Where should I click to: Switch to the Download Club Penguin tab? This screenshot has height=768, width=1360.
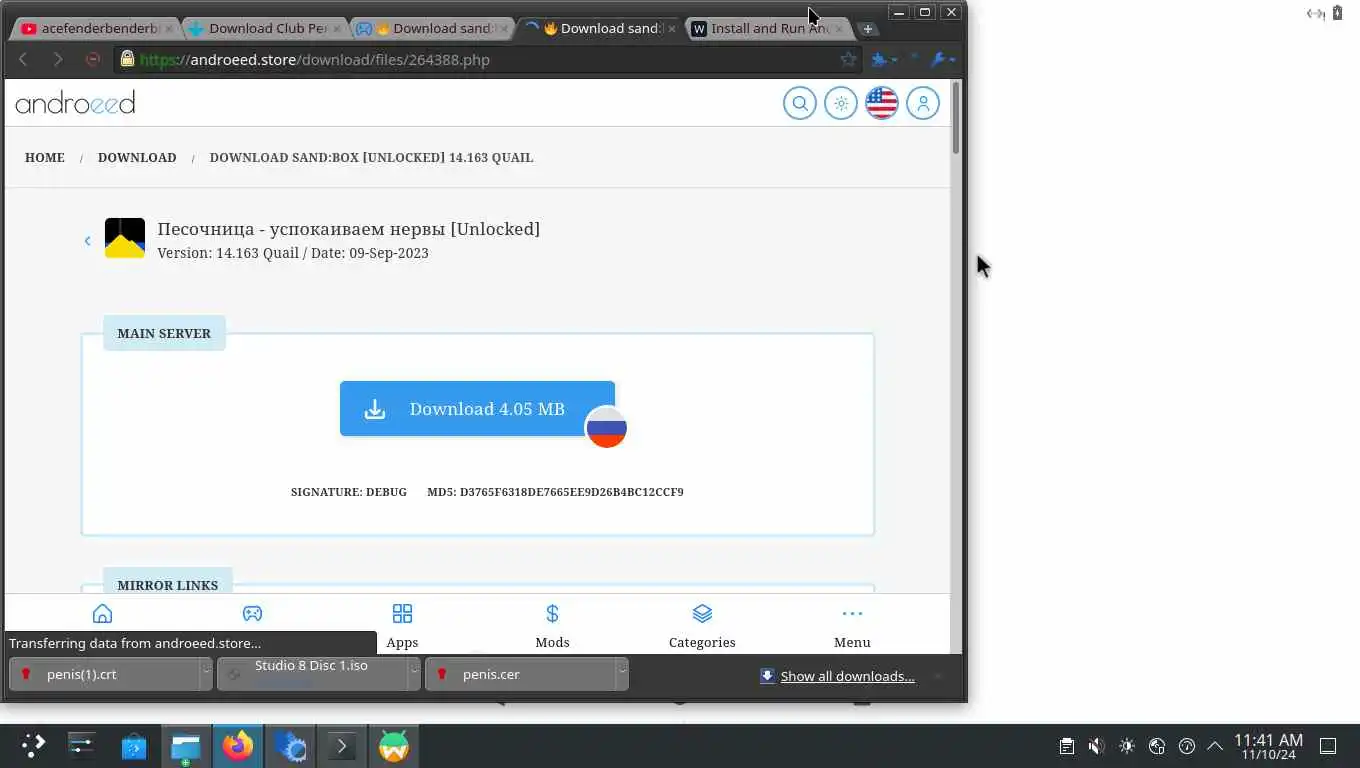point(265,28)
